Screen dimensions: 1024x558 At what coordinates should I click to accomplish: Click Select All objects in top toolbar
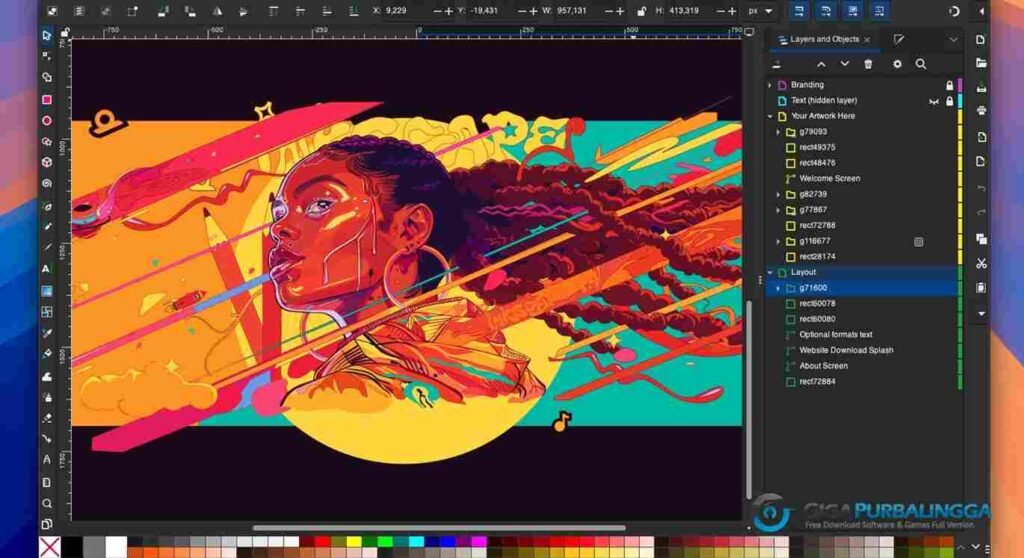52,11
